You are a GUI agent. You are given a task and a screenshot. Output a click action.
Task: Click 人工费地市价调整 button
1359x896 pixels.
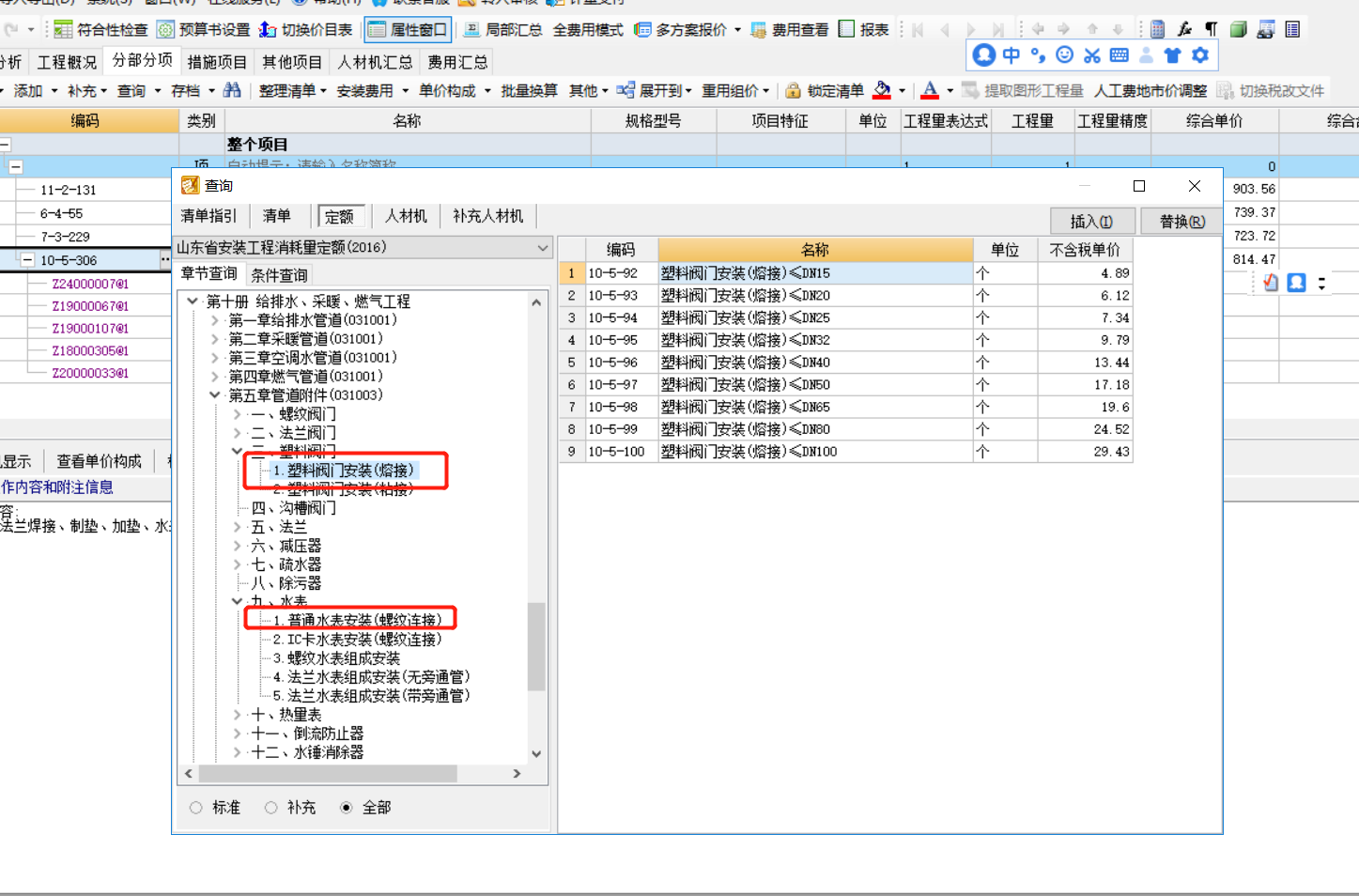point(1151,90)
